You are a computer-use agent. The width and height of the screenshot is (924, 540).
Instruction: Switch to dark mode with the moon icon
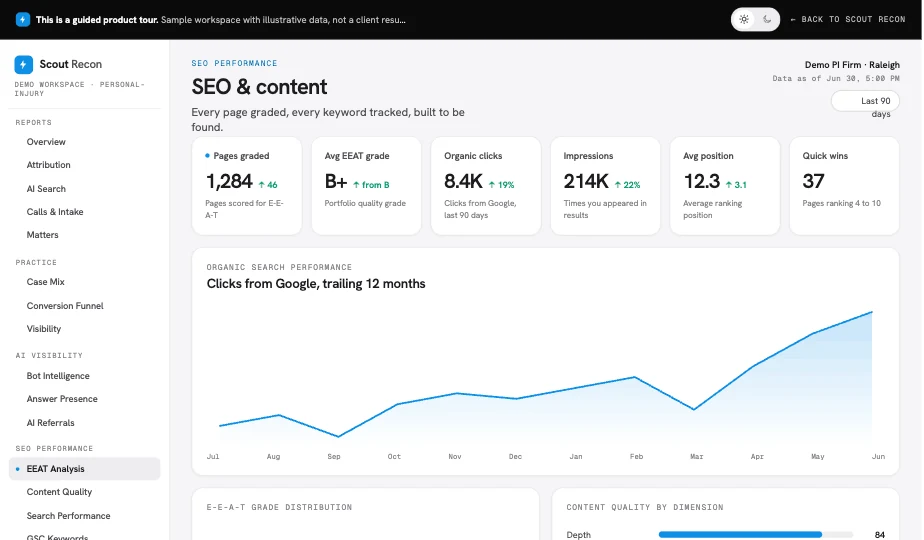[x=767, y=19]
